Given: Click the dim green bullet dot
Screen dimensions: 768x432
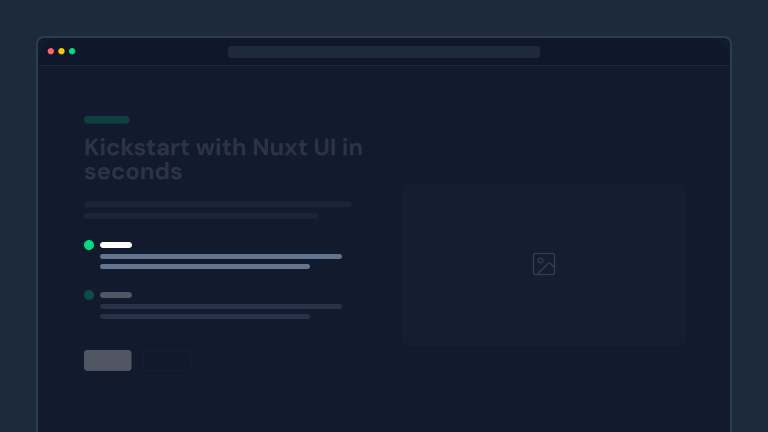Looking at the screenshot, I should click(x=89, y=295).
